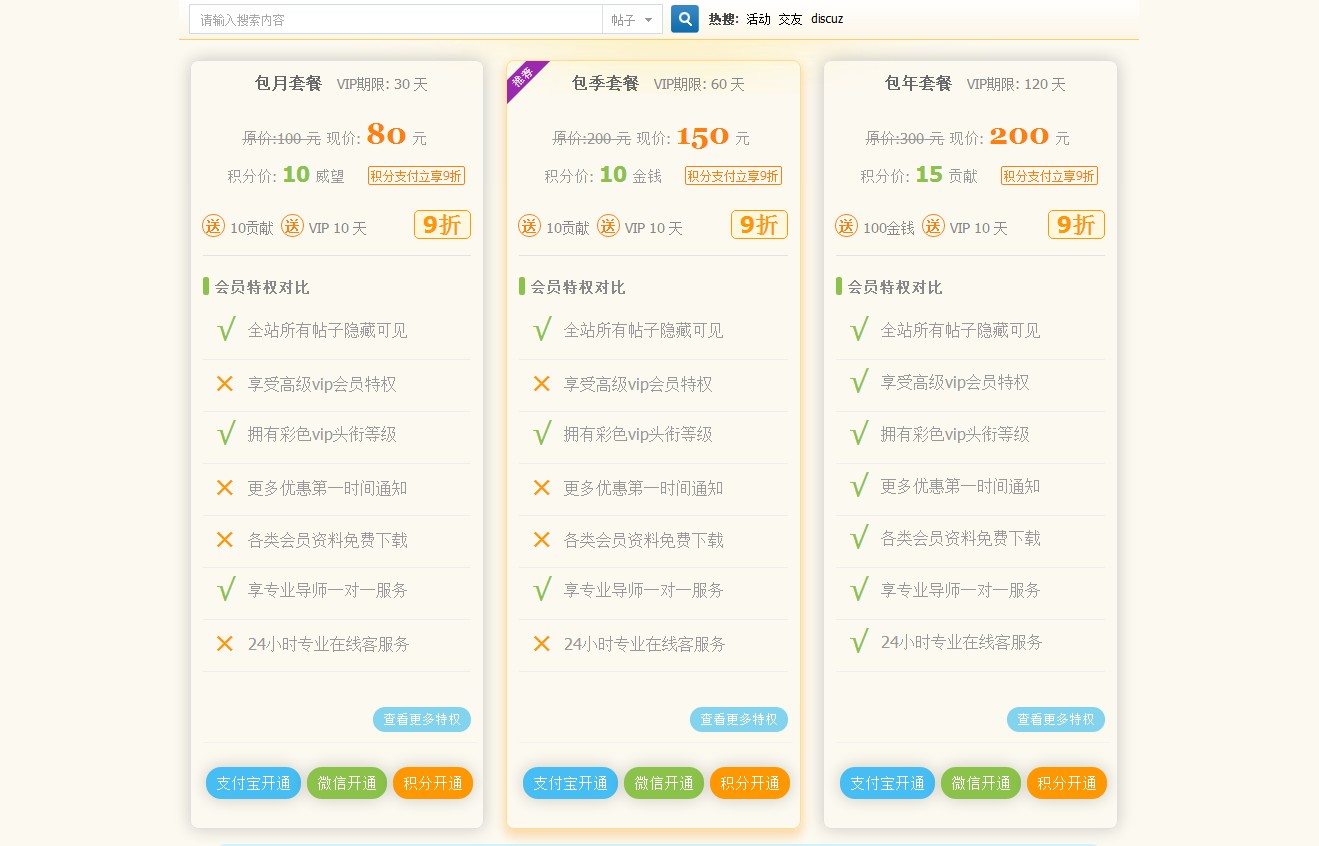The image size is (1319, 846).
Task: Click the purple 推荐 corner ribbon
Action: 523,77
